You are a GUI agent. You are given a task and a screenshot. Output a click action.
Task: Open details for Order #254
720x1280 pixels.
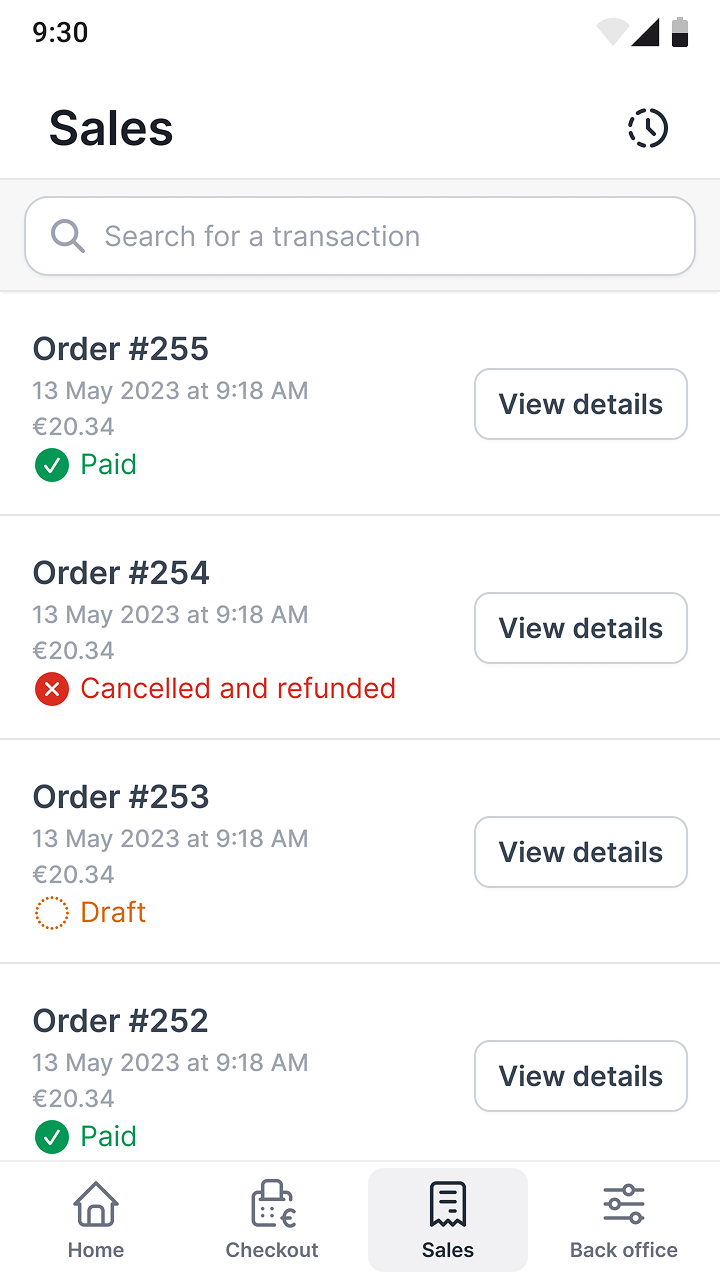tap(580, 628)
